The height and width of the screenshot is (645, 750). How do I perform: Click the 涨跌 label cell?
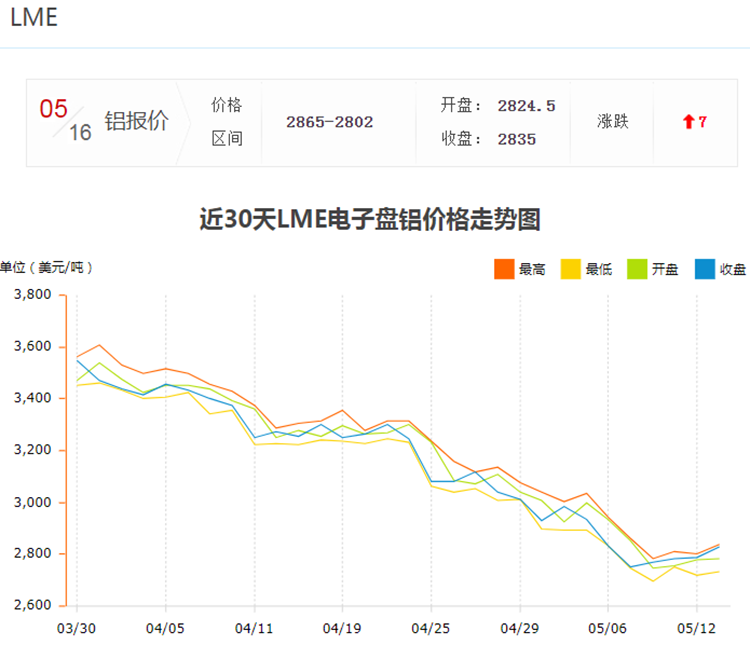pos(612,122)
